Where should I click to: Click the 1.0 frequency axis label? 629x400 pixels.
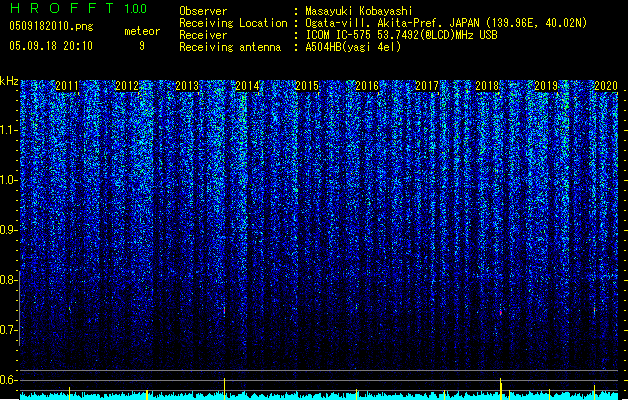point(9,180)
